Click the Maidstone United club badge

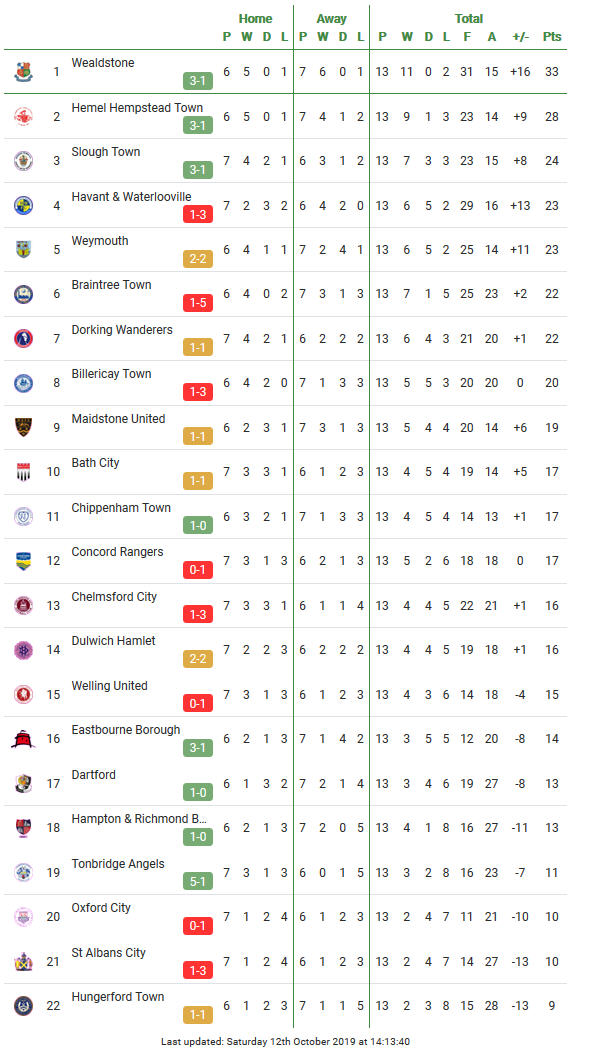(24, 427)
